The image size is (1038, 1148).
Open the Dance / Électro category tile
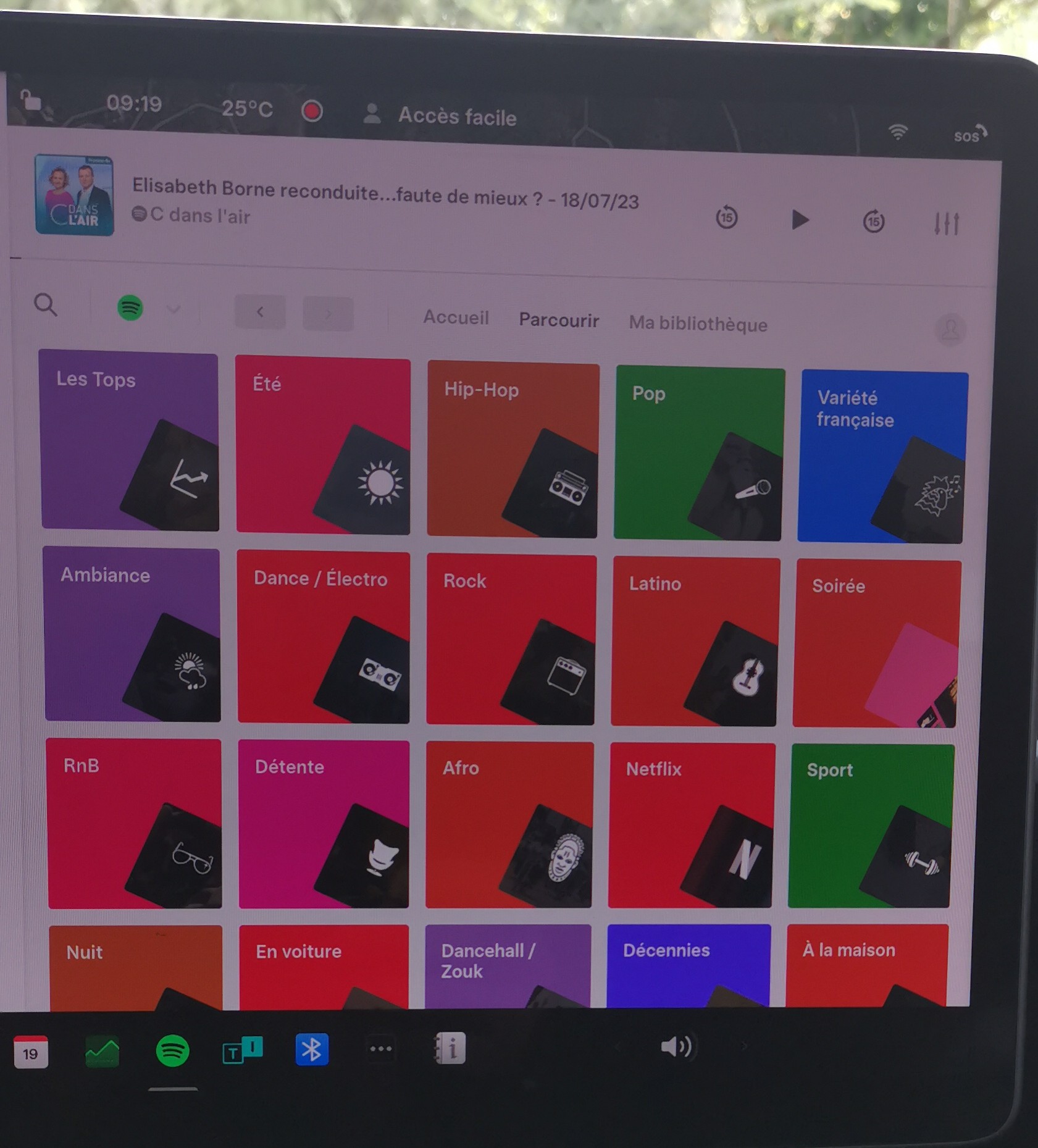(324, 637)
